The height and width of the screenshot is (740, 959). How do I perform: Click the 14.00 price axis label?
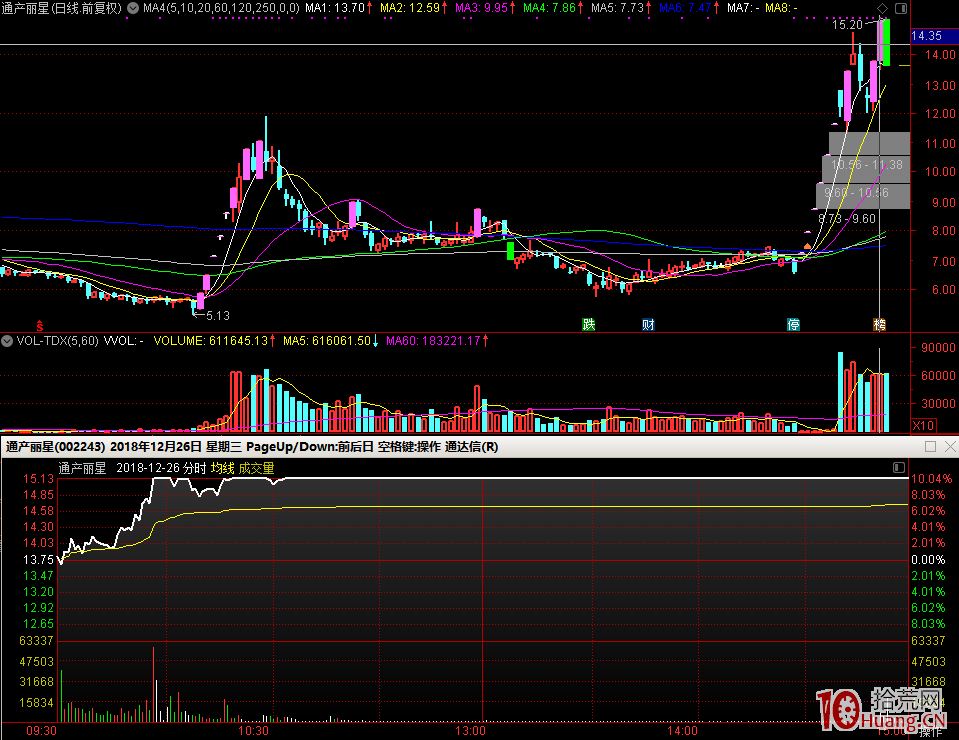(x=940, y=54)
